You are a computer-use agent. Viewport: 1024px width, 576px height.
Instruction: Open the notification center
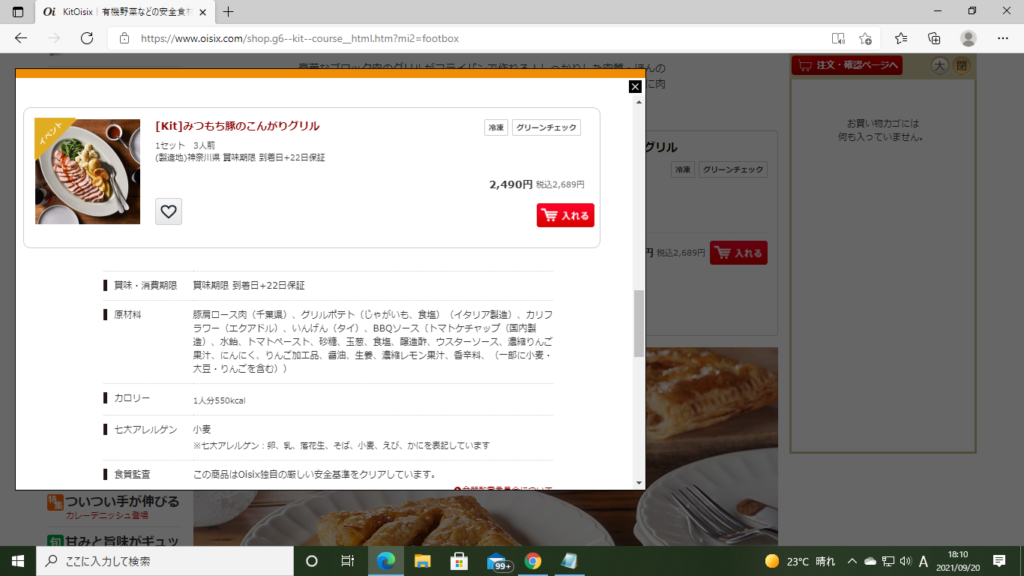coord(999,561)
